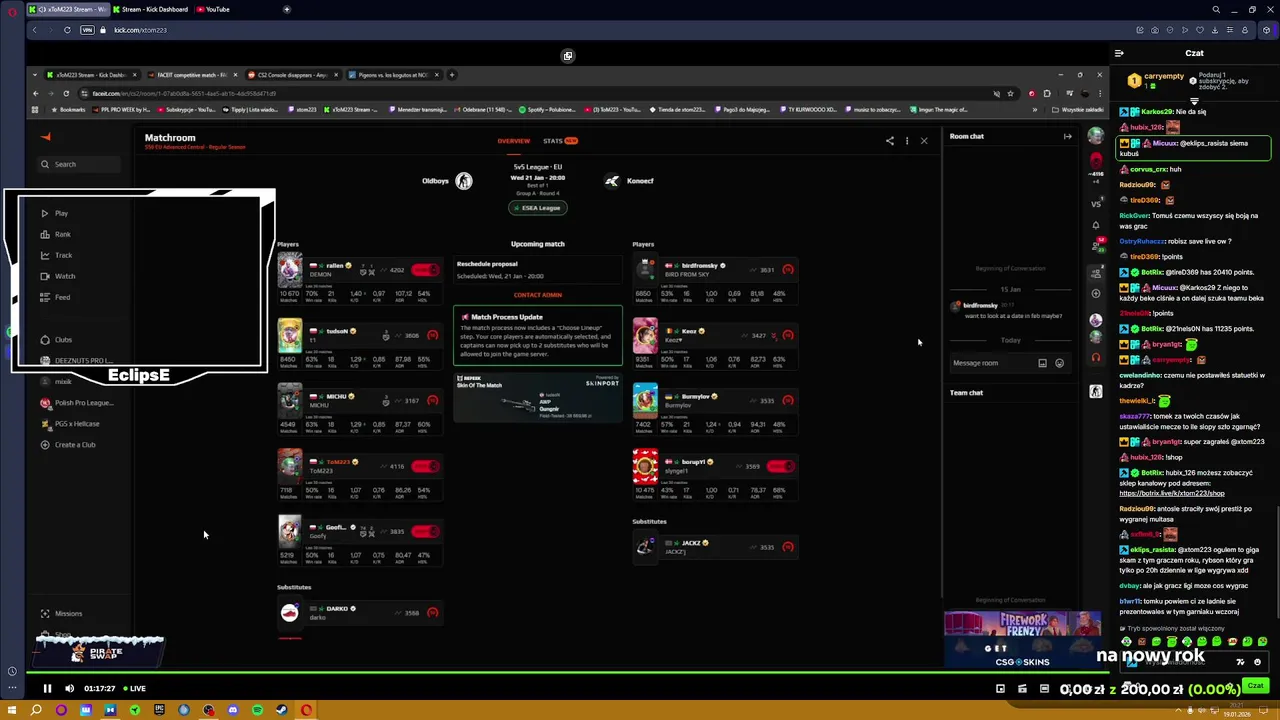Image resolution: width=1280 pixels, height=720 pixels.
Task: Collapse the Czat panel arrow icon
Action: 1119,53
